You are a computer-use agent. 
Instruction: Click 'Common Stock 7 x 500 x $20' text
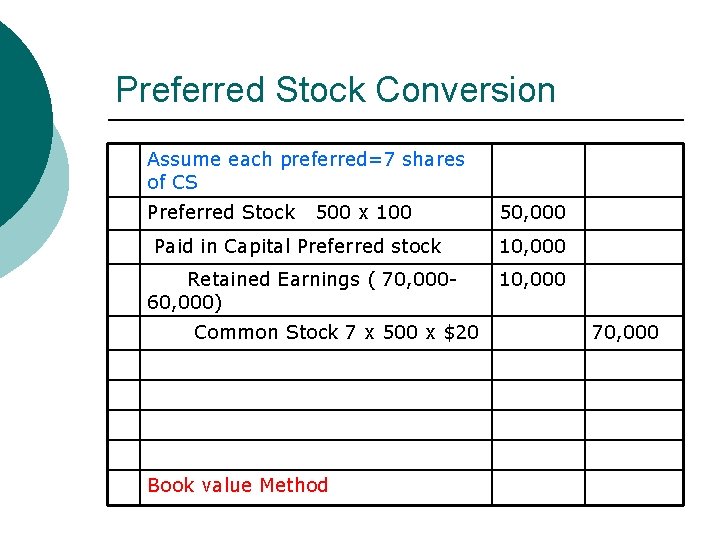[336, 332]
